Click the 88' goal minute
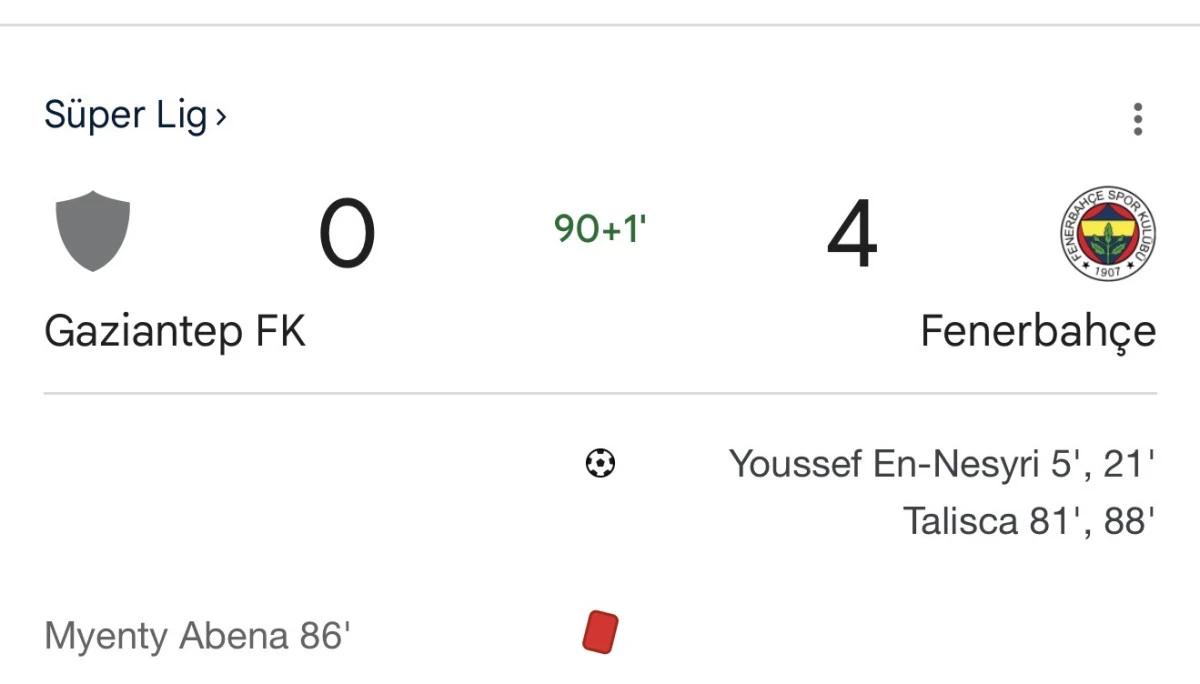Image resolution: width=1200 pixels, height=684 pixels. tap(1129, 521)
